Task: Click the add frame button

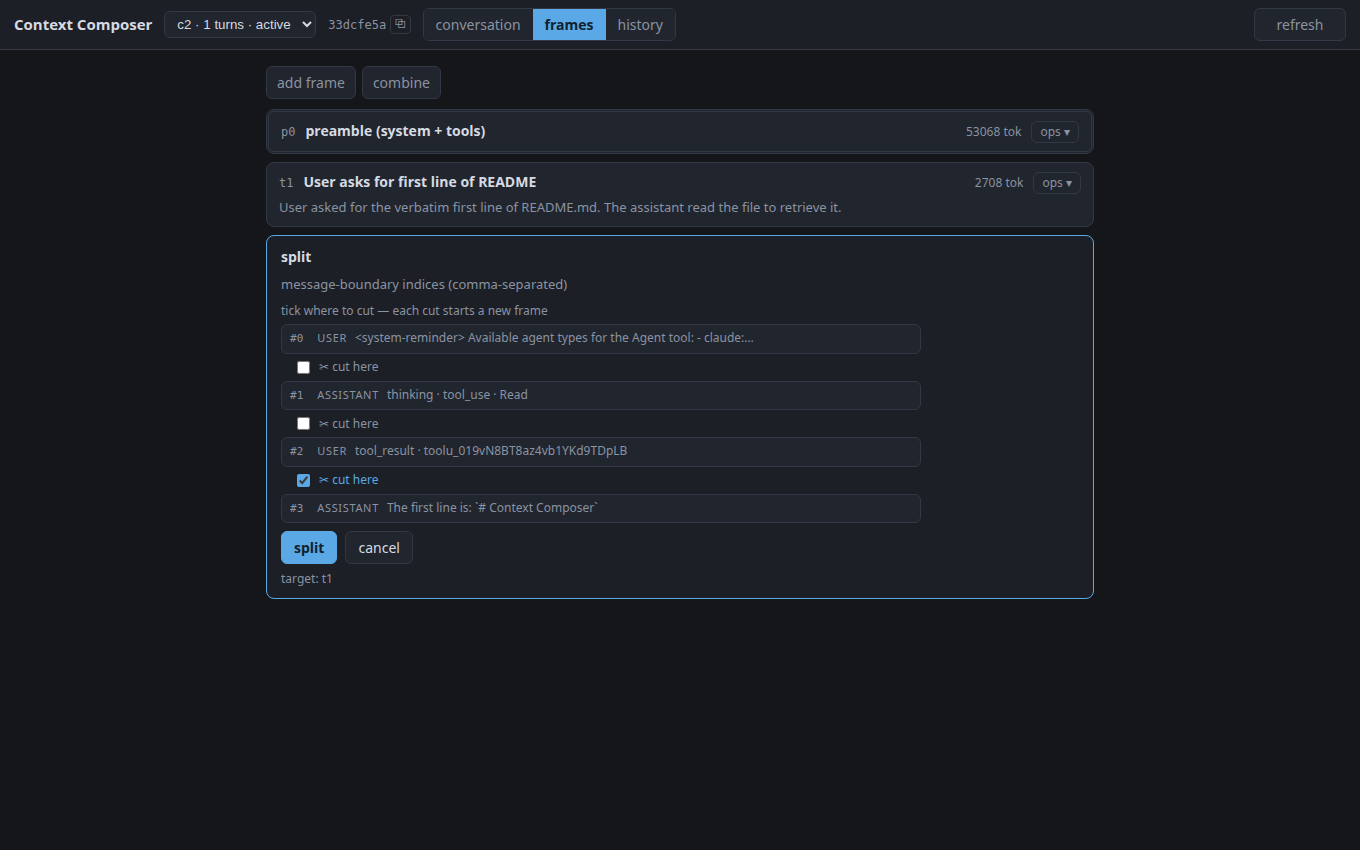Action: coord(311,83)
